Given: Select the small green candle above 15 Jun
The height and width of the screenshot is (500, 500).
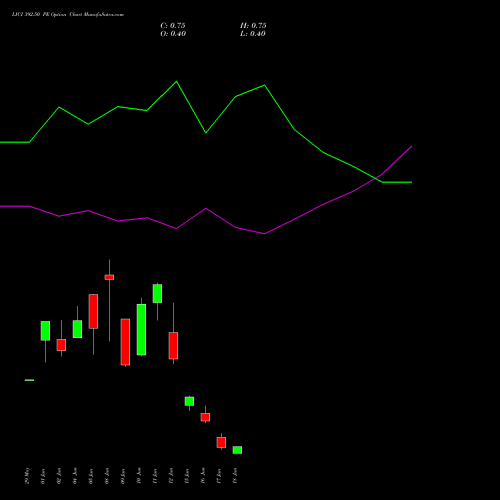Looking at the screenshot, I should click(x=189, y=401).
